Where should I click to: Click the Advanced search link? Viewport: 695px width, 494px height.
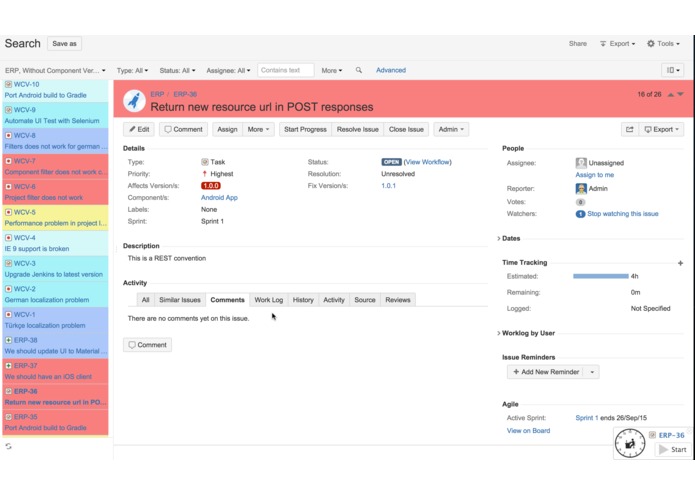pos(391,70)
